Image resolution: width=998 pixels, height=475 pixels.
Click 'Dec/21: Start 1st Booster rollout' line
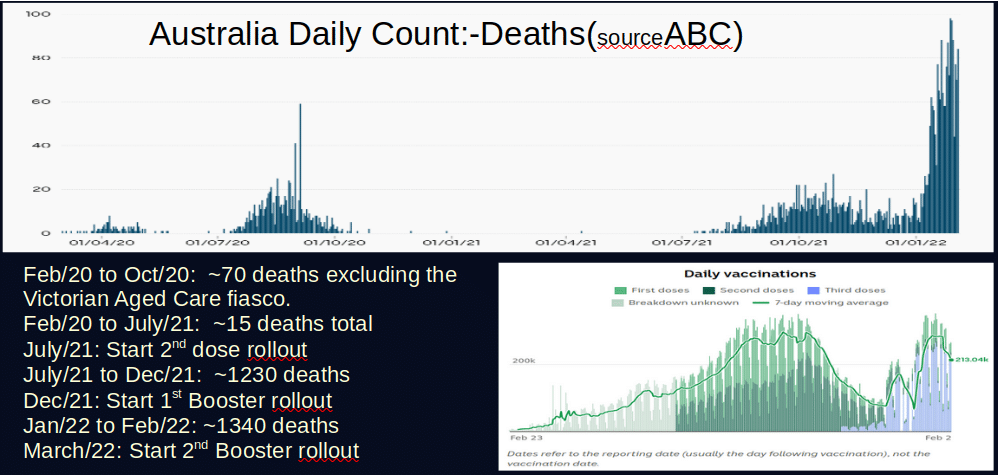point(178,401)
